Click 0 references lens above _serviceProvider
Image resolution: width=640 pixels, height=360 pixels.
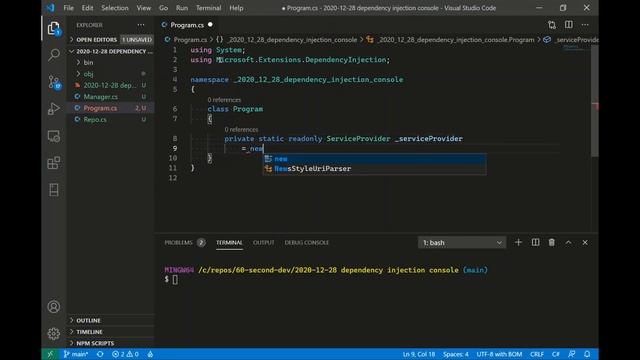[241, 129]
